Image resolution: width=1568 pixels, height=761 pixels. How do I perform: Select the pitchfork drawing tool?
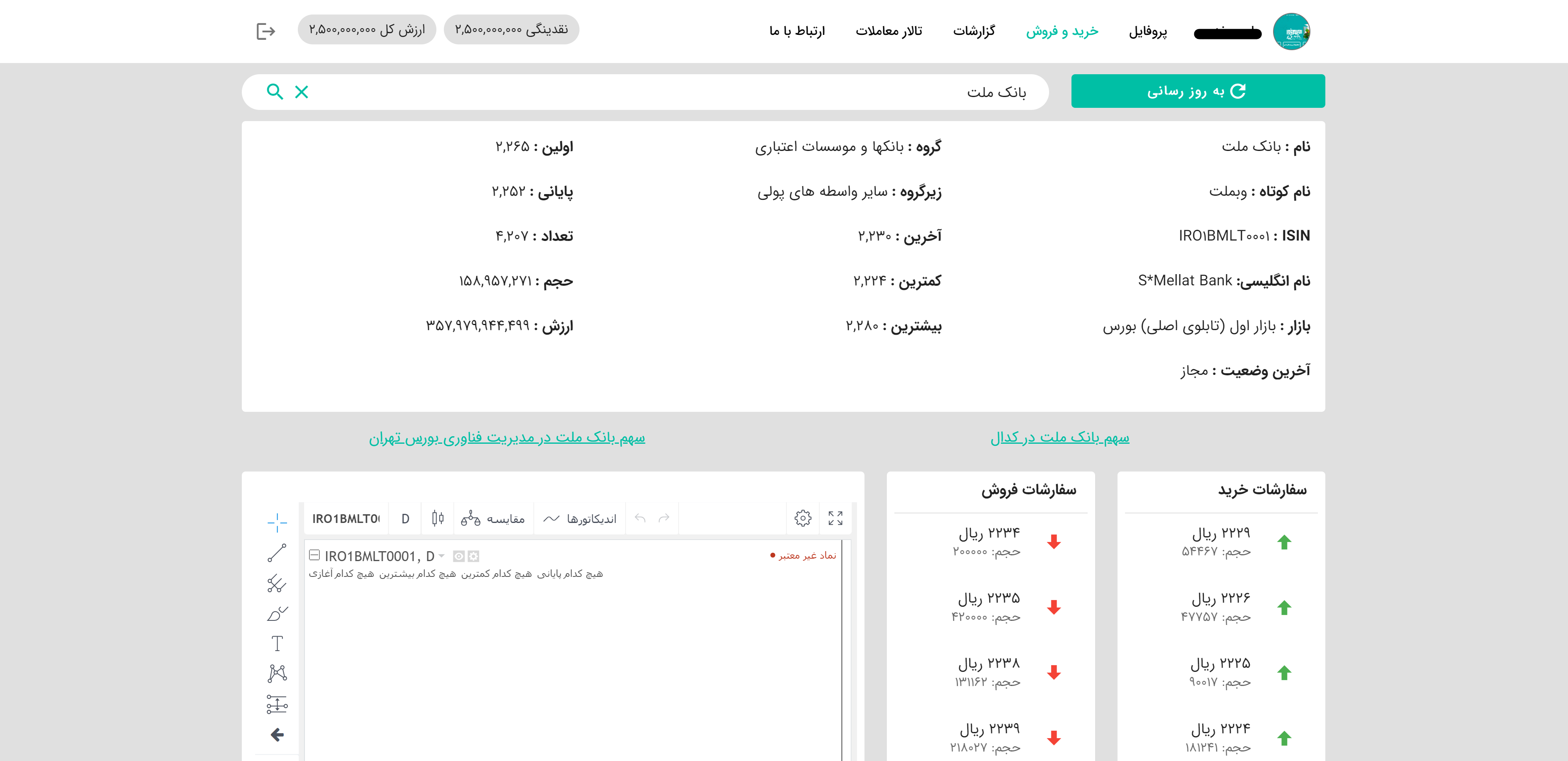pos(277,584)
